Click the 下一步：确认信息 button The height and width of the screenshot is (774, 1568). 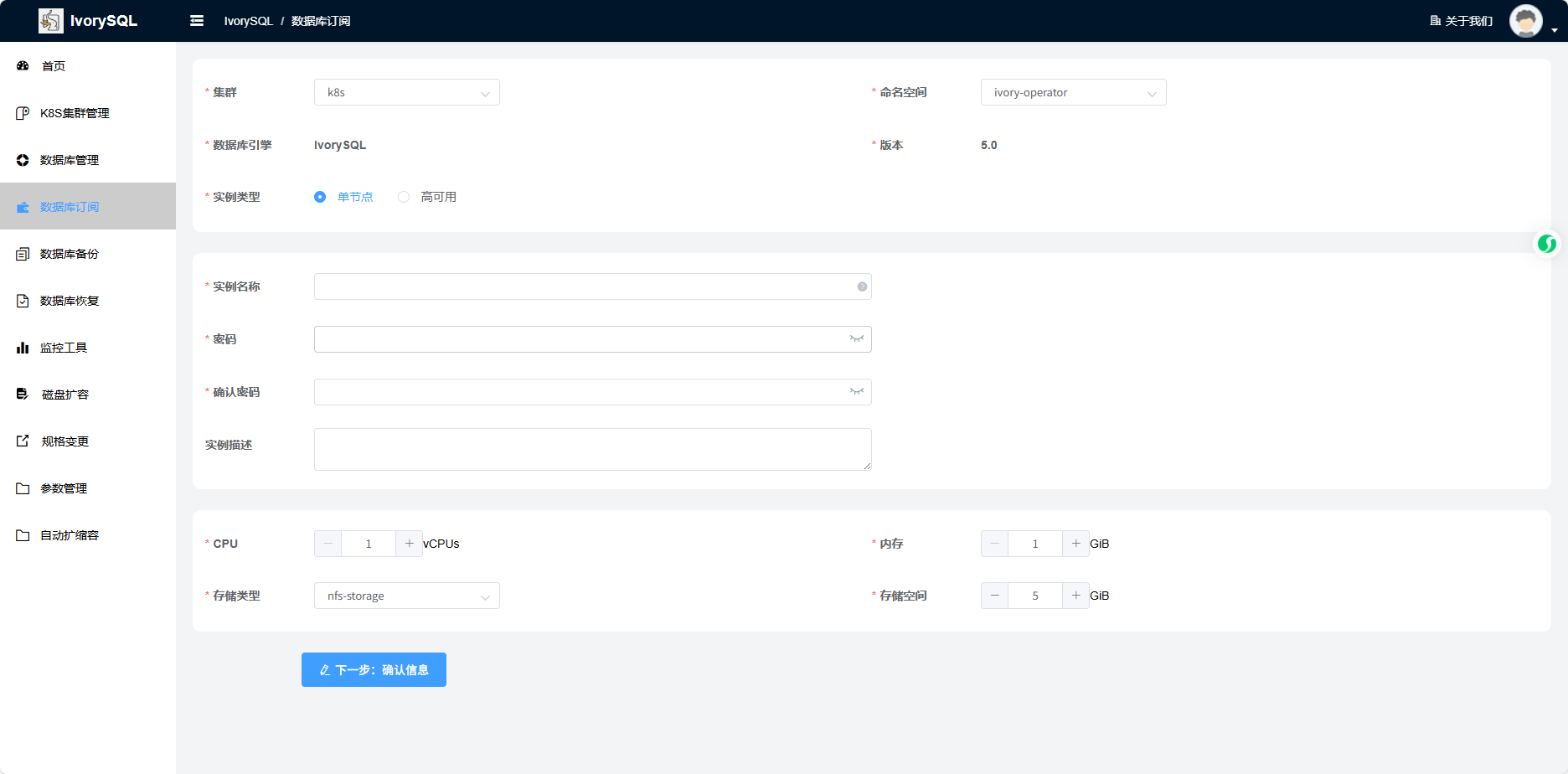point(374,670)
